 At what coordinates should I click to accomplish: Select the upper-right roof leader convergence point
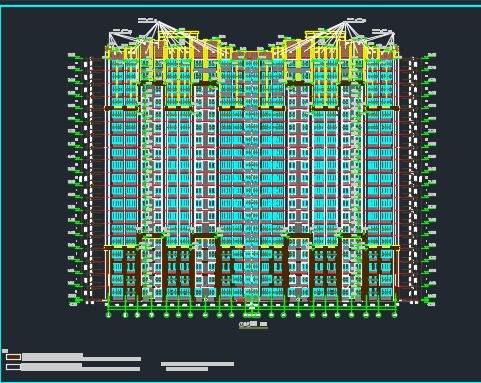tap(345, 22)
